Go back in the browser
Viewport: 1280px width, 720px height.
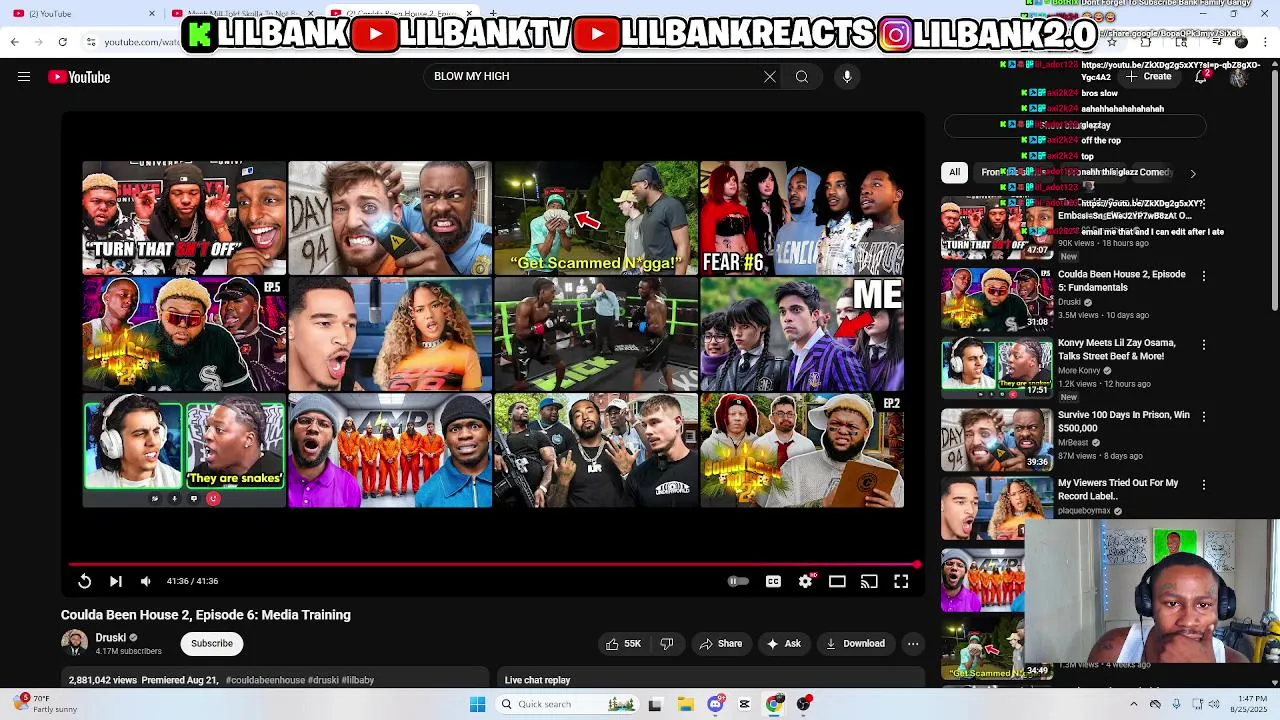click(14, 42)
